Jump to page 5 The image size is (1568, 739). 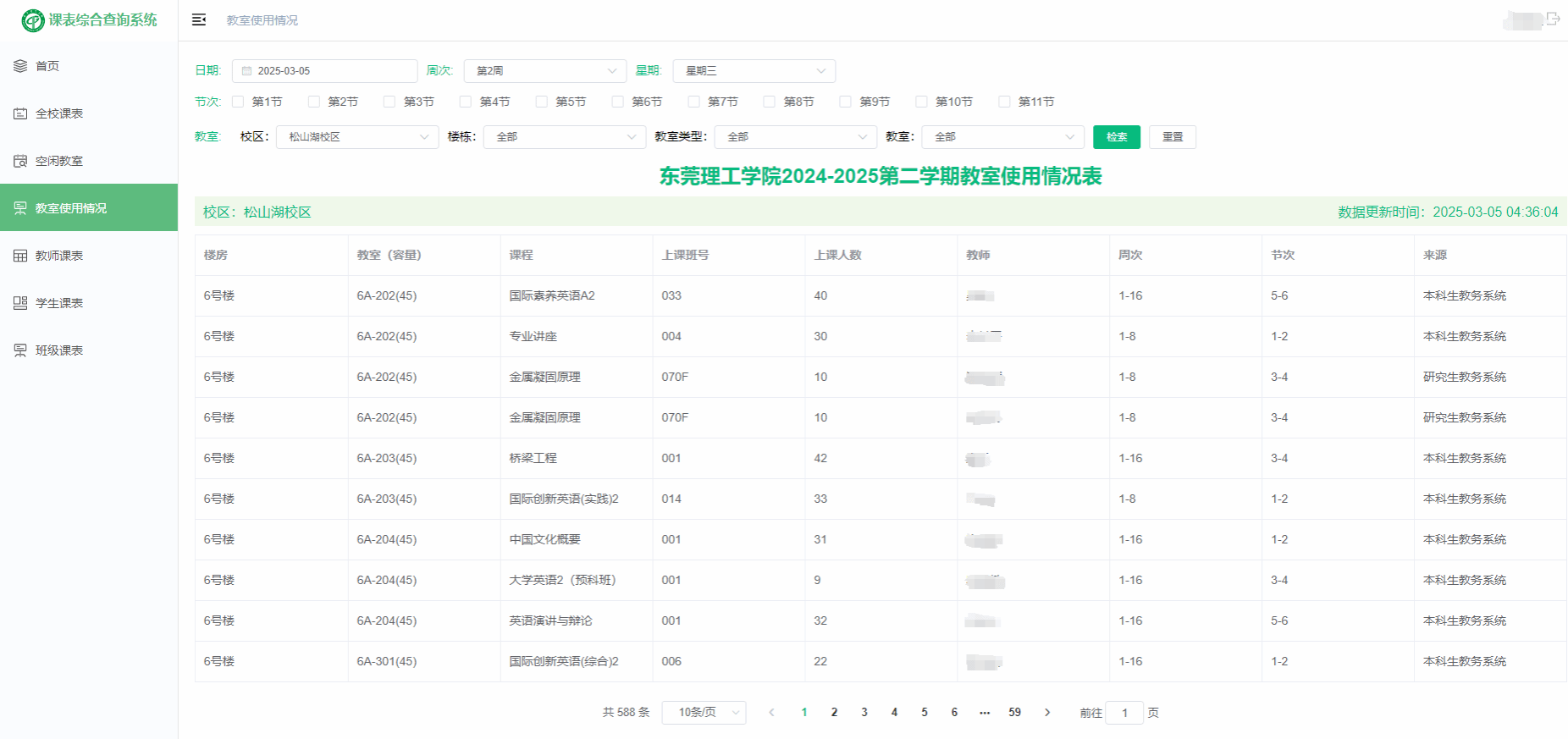pos(925,713)
